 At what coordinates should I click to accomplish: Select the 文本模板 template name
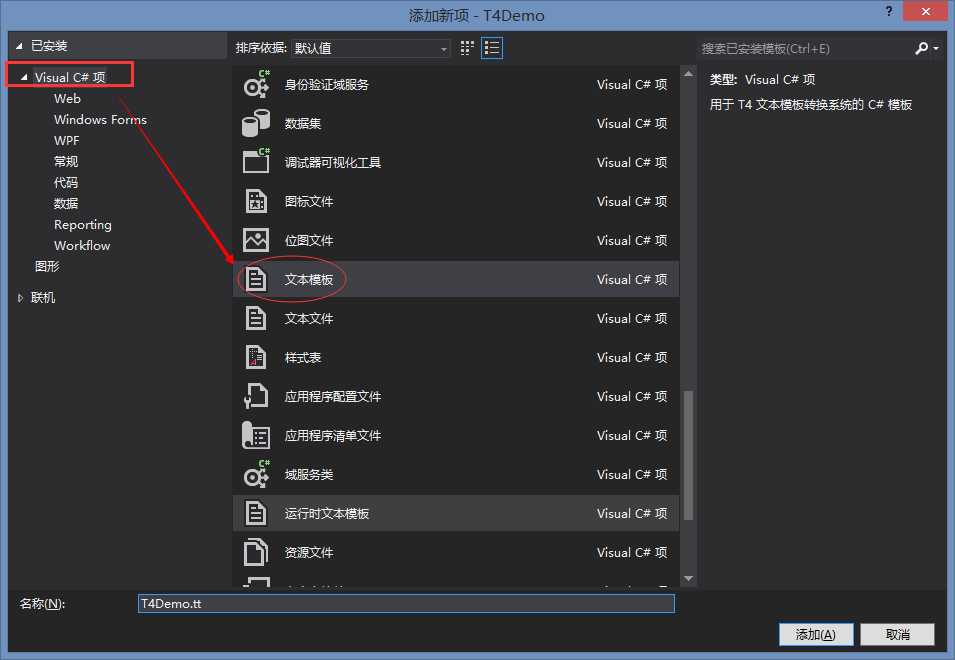[x=309, y=279]
